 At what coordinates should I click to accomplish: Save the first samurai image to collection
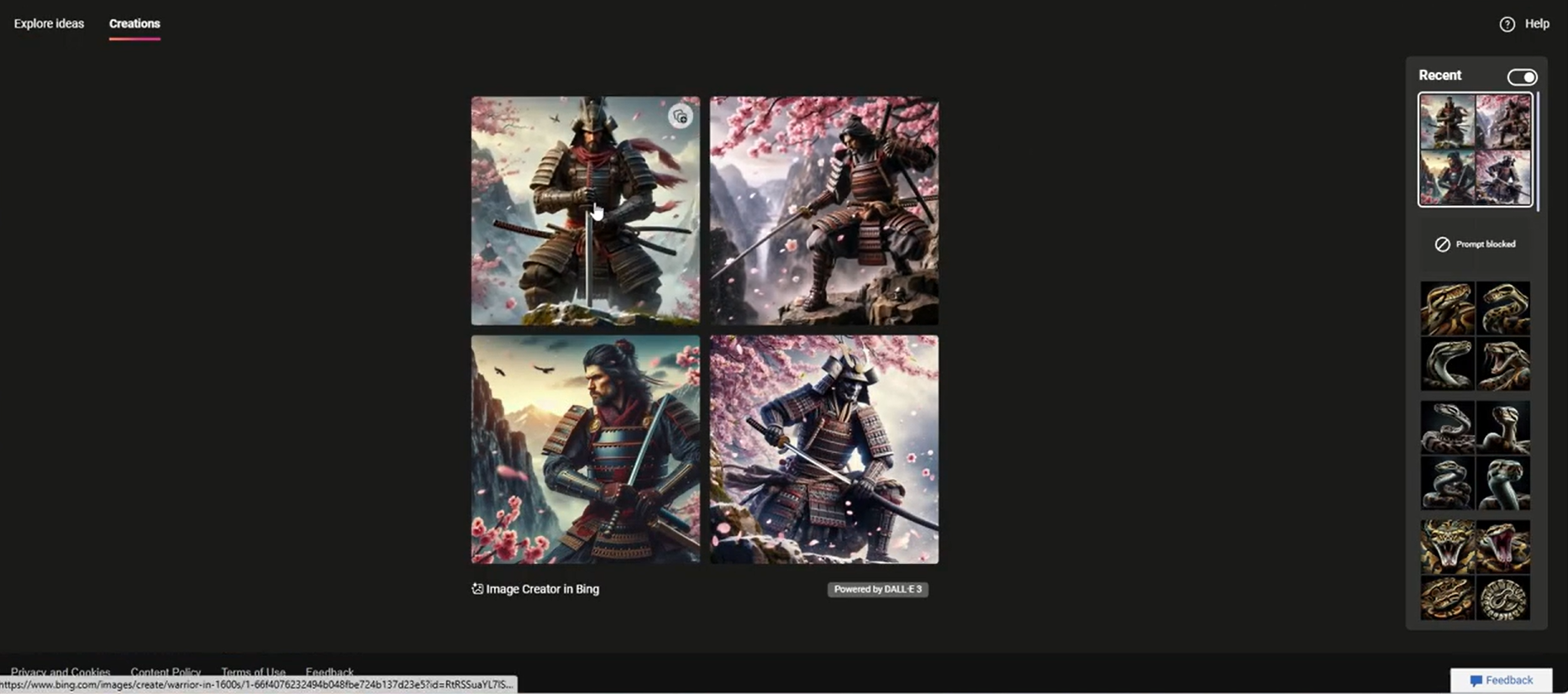(680, 117)
